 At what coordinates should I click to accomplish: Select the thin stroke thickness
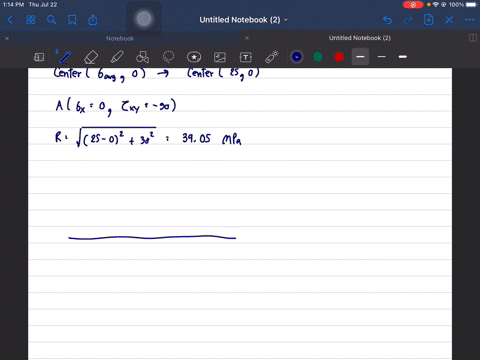[x=382, y=57]
